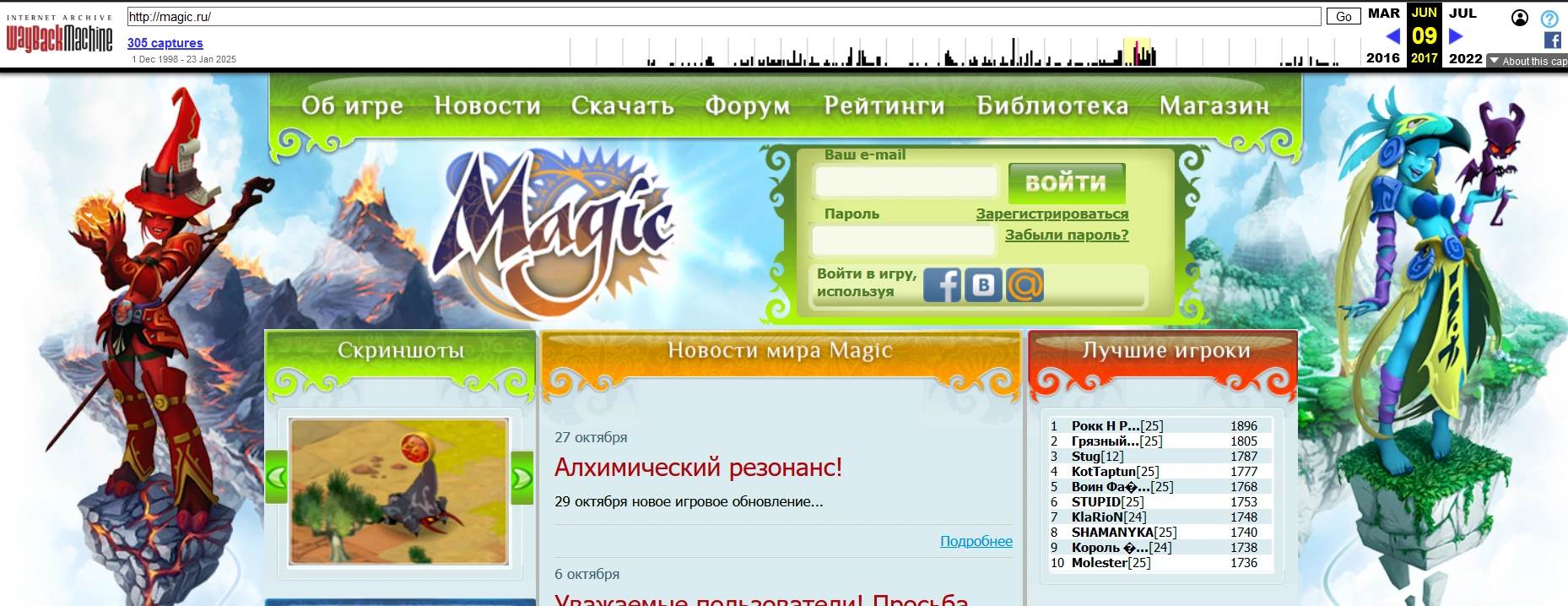Image resolution: width=1568 pixels, height=606 pixels.
Task: Select player Воин Фа...[25] row
Action: click(x=1160, y=487)
